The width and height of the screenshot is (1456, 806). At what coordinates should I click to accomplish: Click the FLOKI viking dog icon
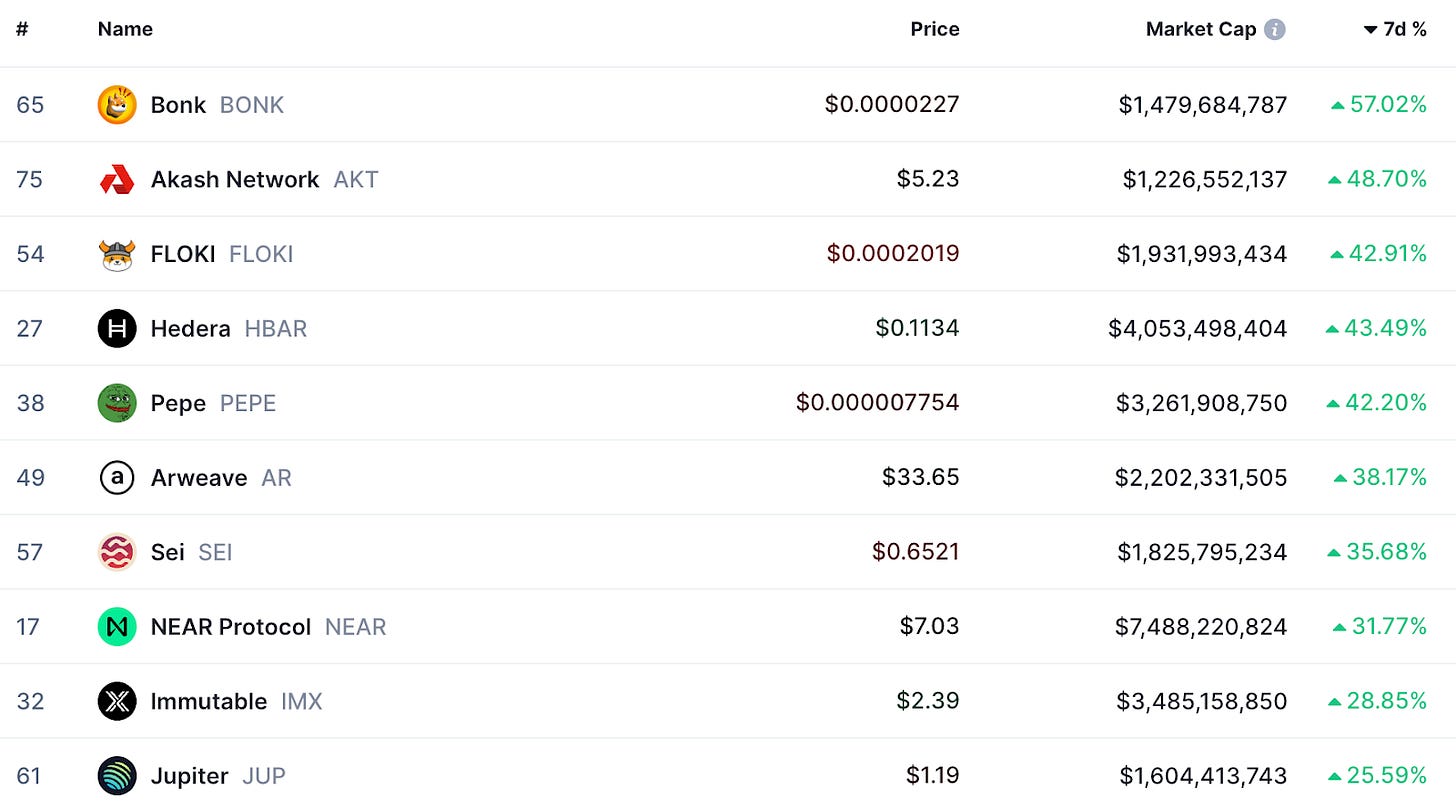click(x=117, y=254)
